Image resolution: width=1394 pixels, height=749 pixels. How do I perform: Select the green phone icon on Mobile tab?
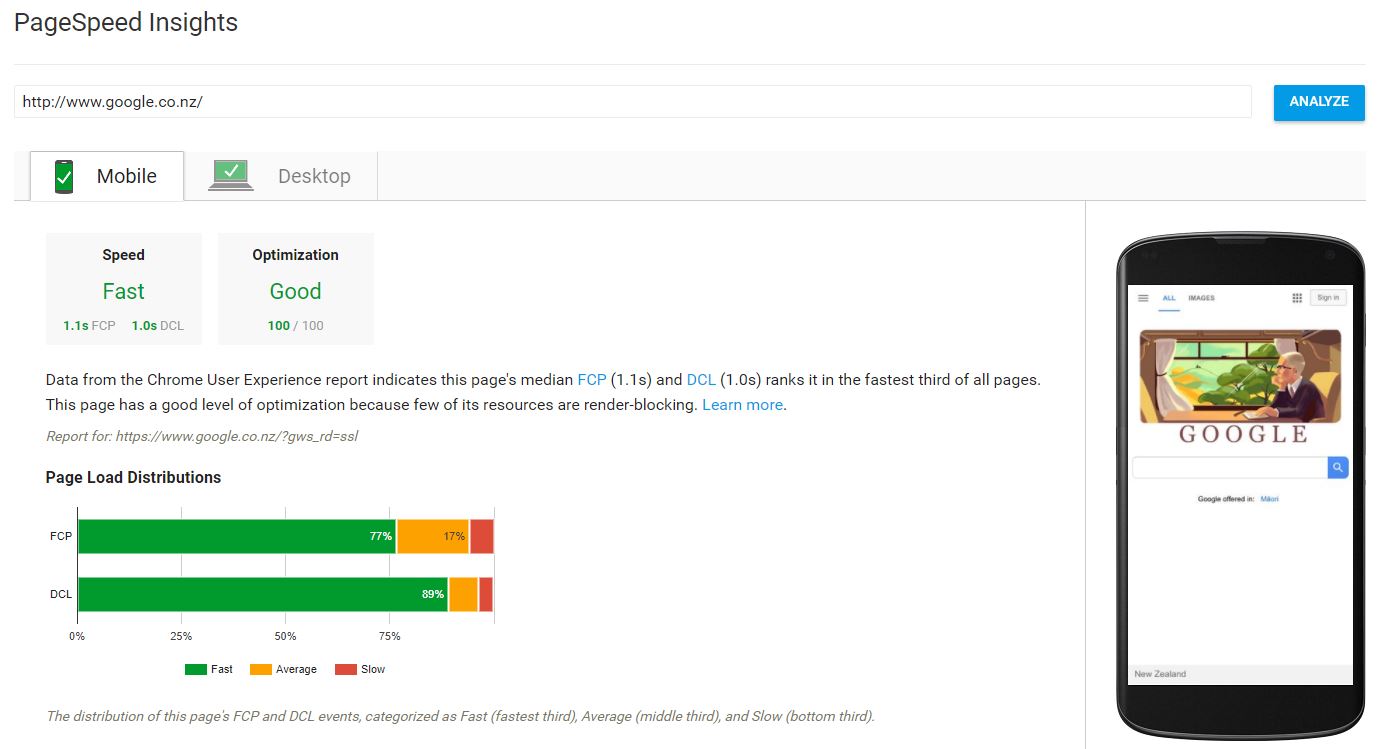[63, 175]
